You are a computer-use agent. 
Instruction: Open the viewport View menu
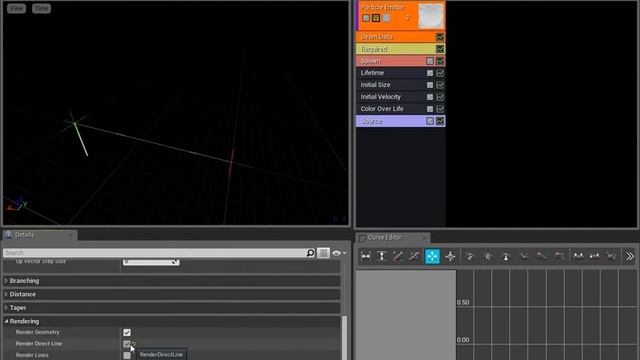[16, 8]
